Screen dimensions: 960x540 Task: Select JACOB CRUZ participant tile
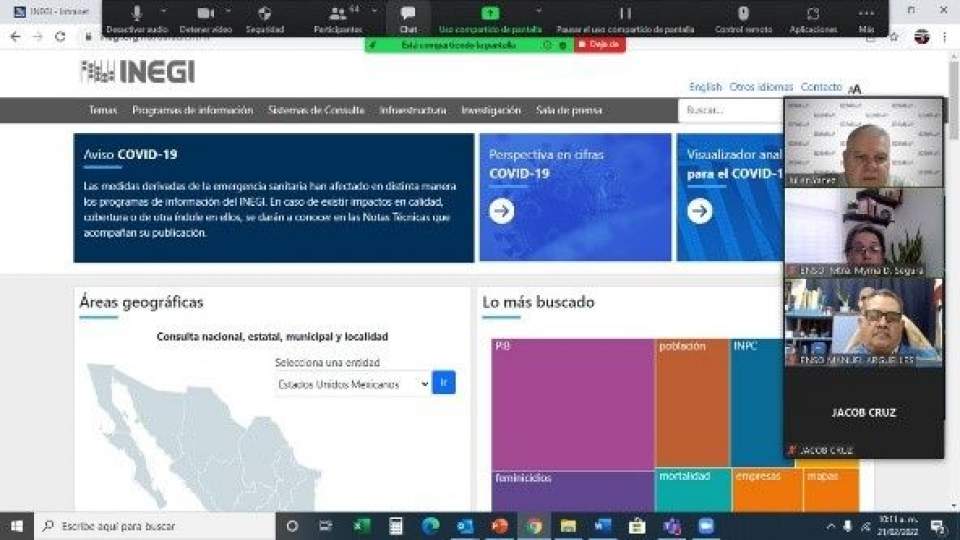tap(864, 413)
